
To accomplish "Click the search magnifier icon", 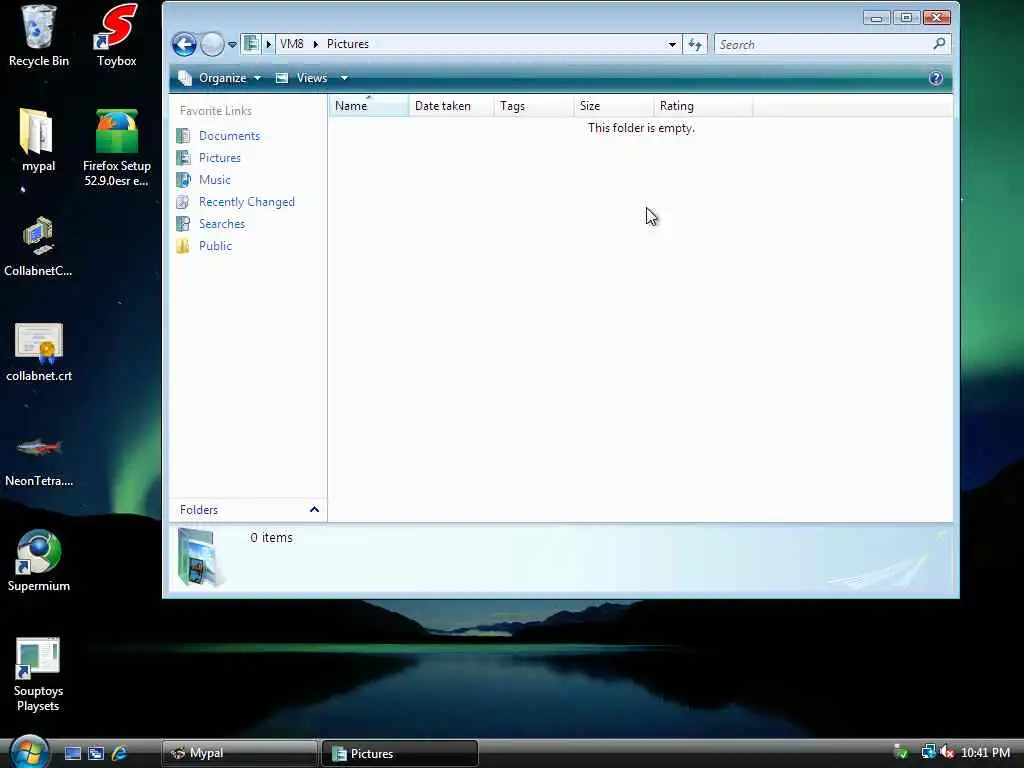I will pos(939,44).
